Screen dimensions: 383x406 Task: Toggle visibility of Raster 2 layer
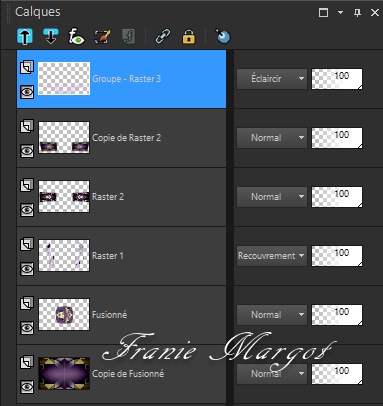[27, 210]
